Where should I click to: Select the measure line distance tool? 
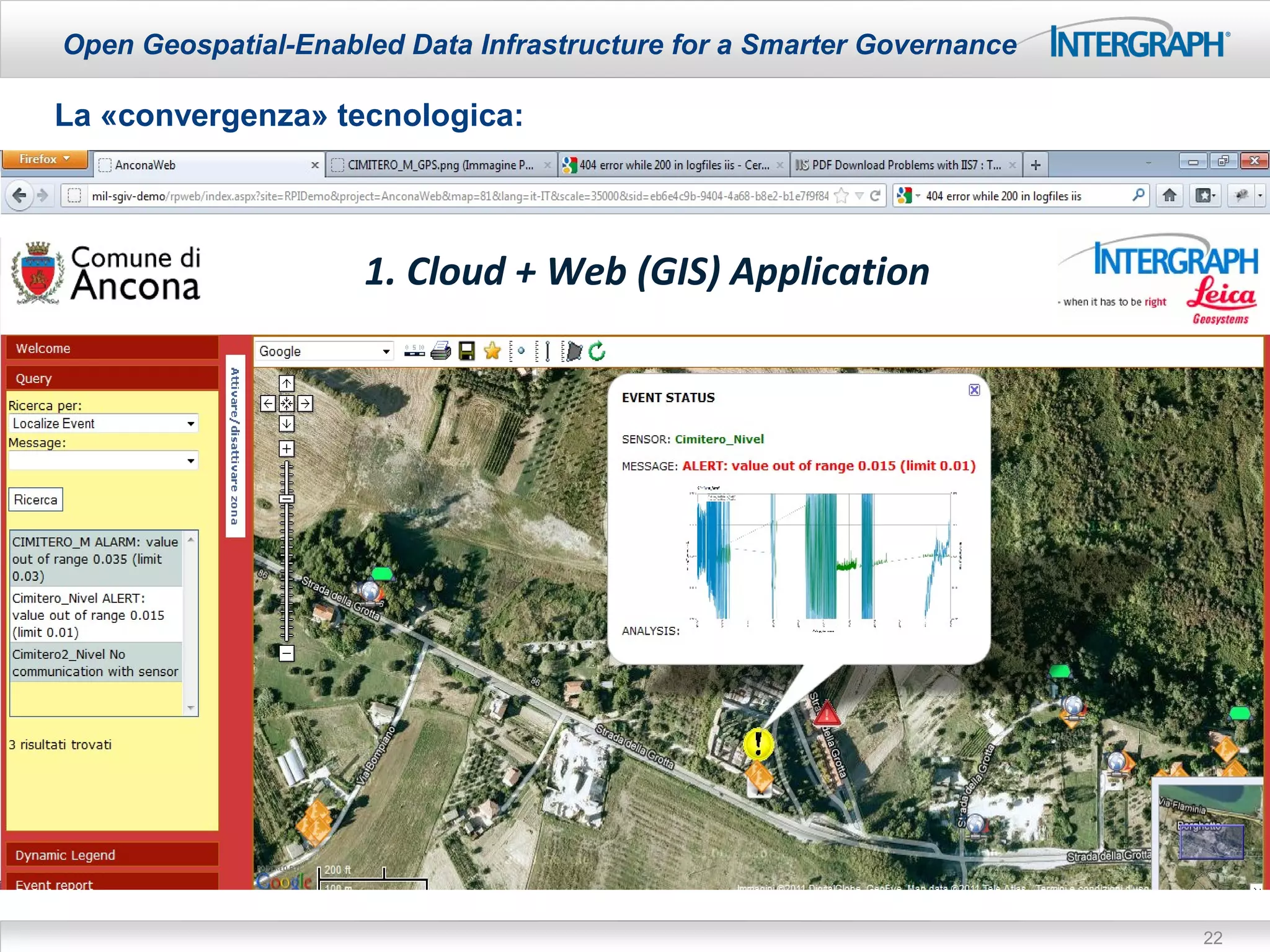[x=546, y=351]
